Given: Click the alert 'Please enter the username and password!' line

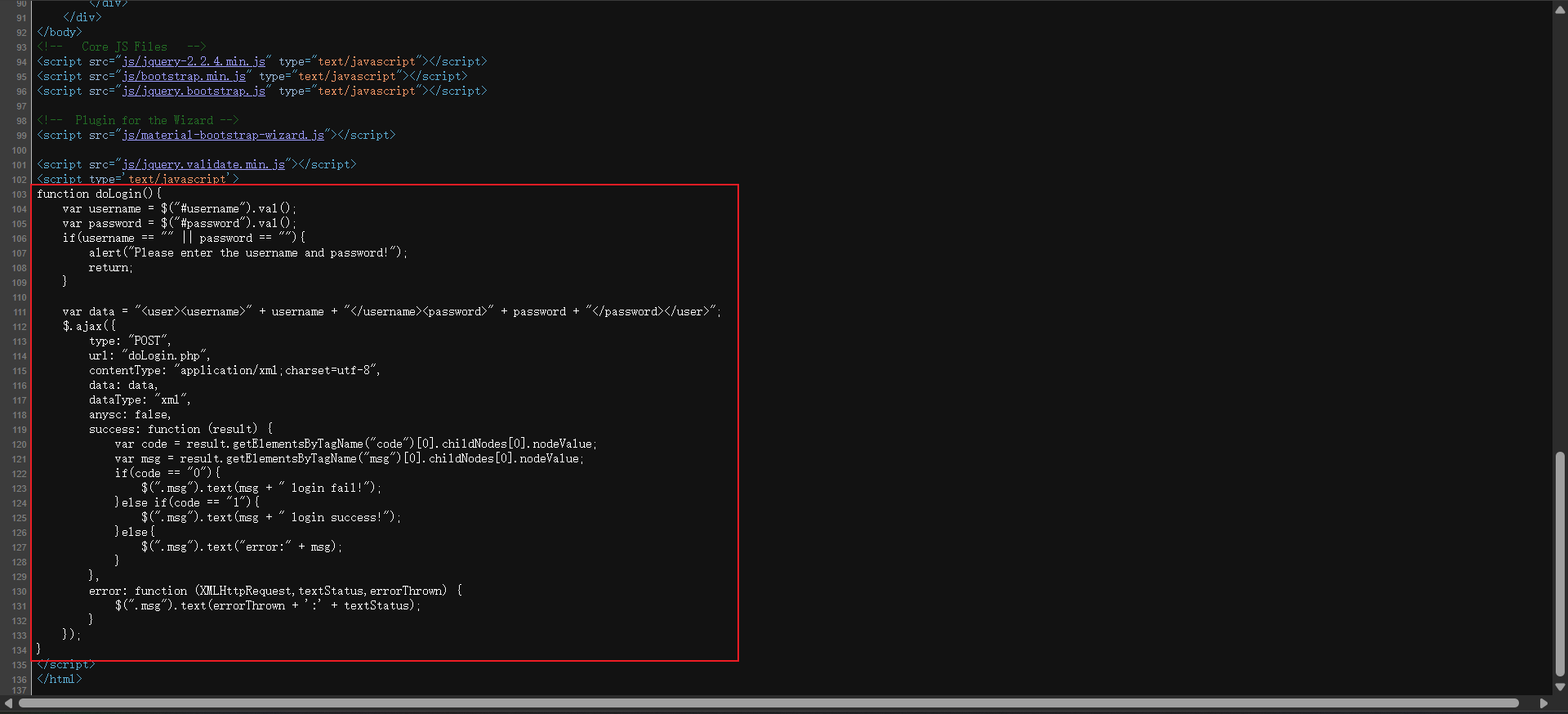Looking at the screenshot, I should (x=248, y=252).
